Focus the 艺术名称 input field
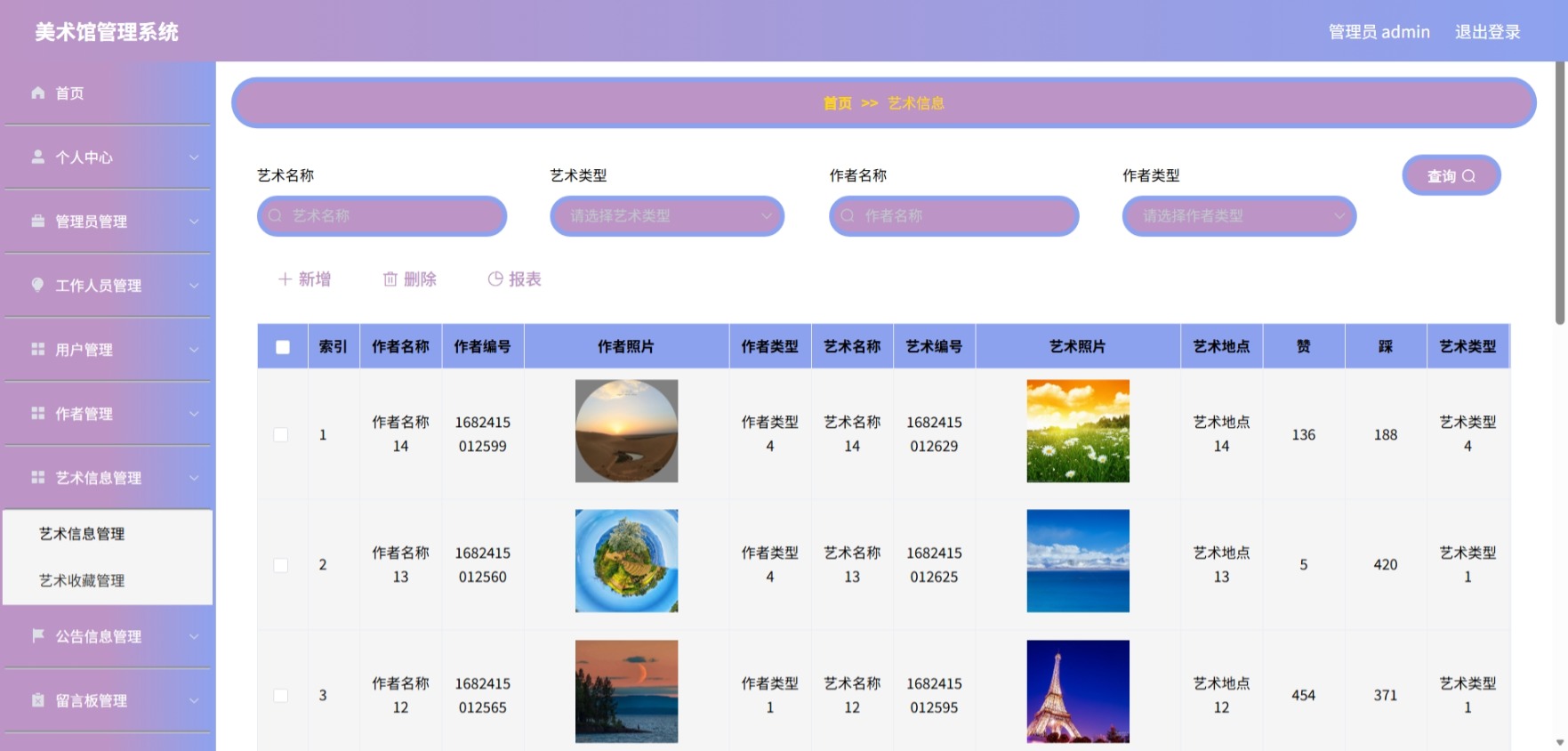 tap(382, 215)
